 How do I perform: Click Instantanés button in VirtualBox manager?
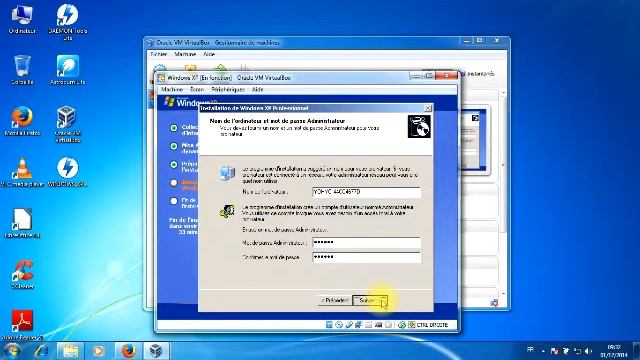(x=478, y=73)
